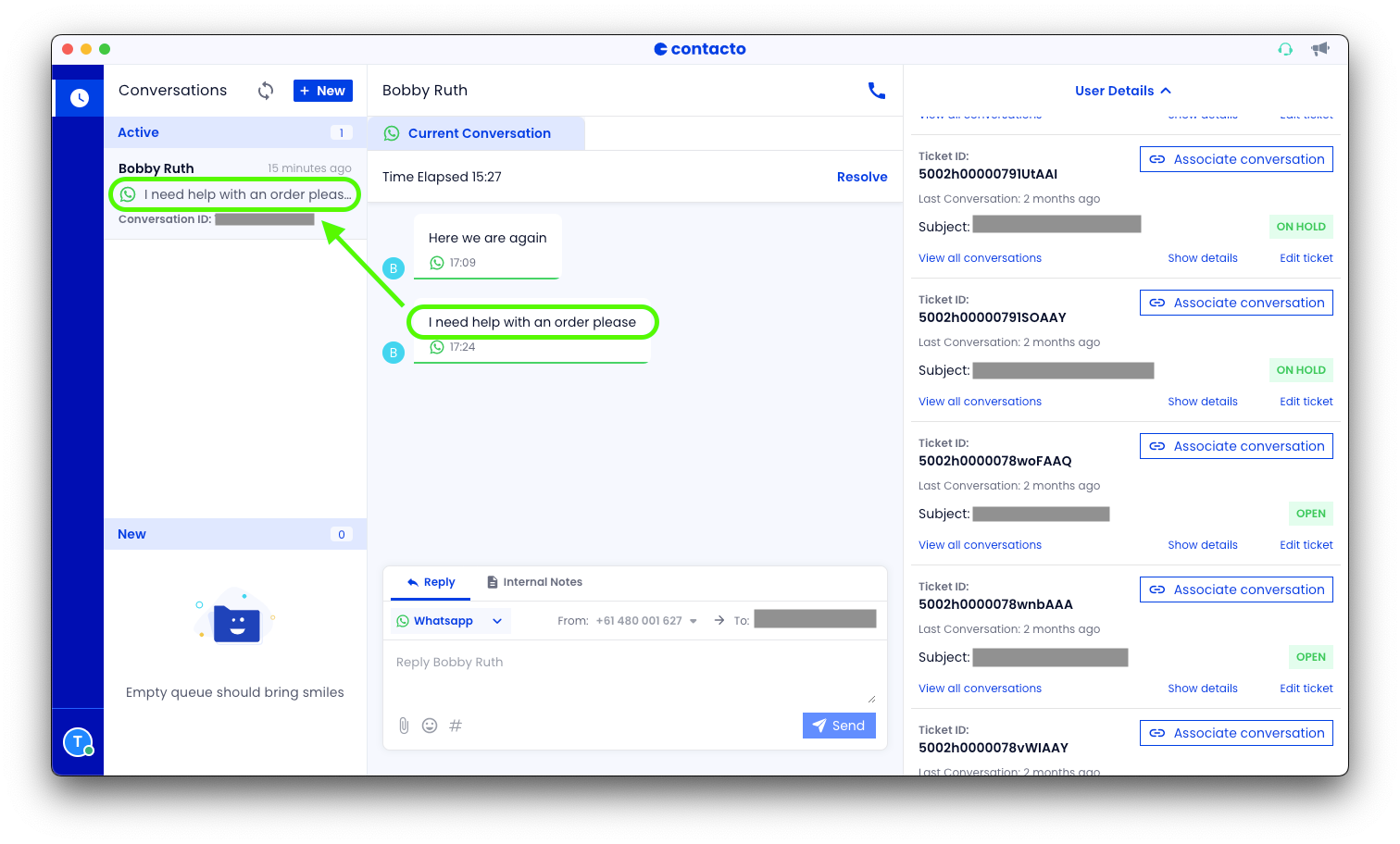Click the WhatsApp icon next to 17:09
Viewport: 1400px width, 844px height.
[x=437, y=263]
